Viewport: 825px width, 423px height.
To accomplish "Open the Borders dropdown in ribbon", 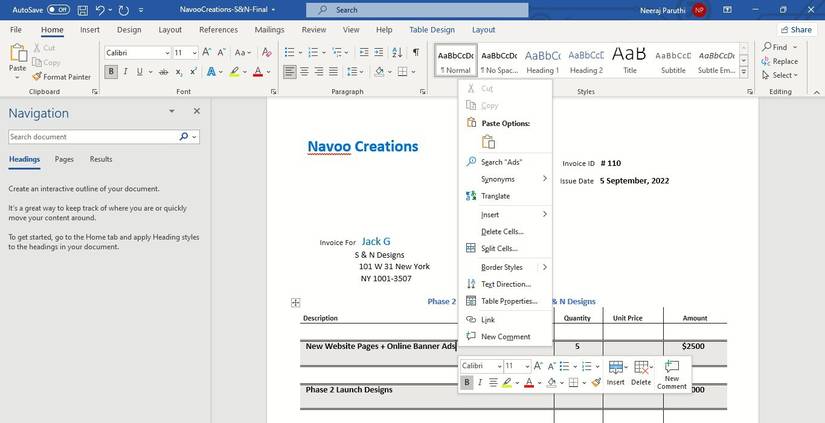I will click(x=413, y=72).
